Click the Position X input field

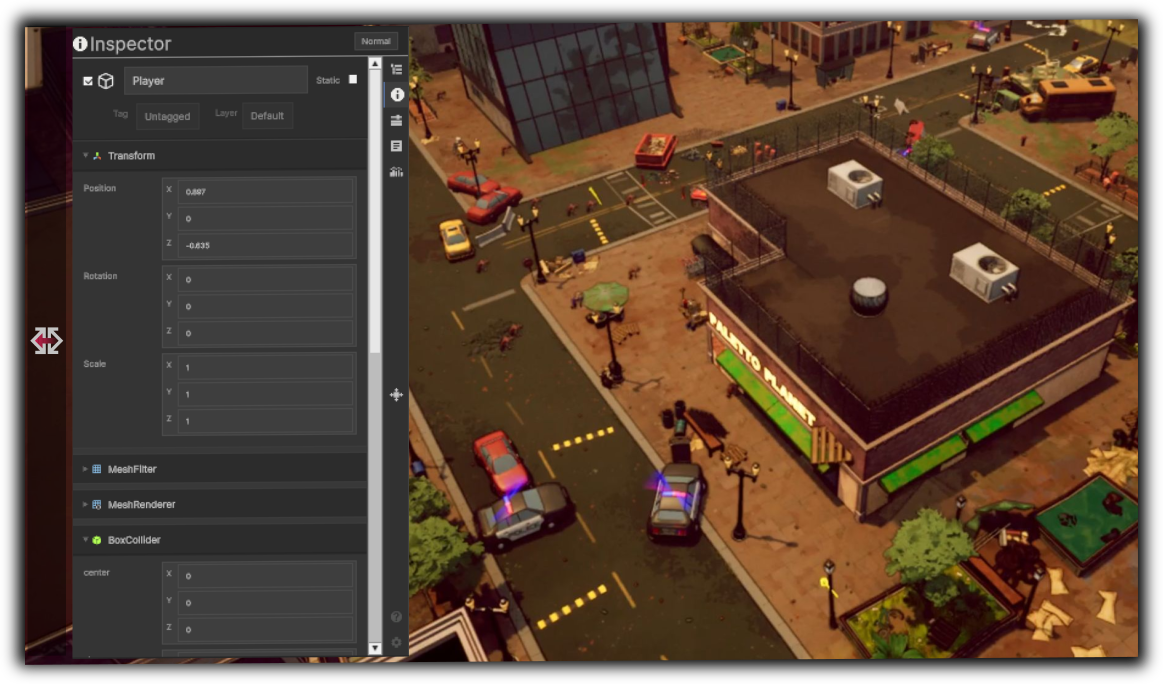point(265,191)
